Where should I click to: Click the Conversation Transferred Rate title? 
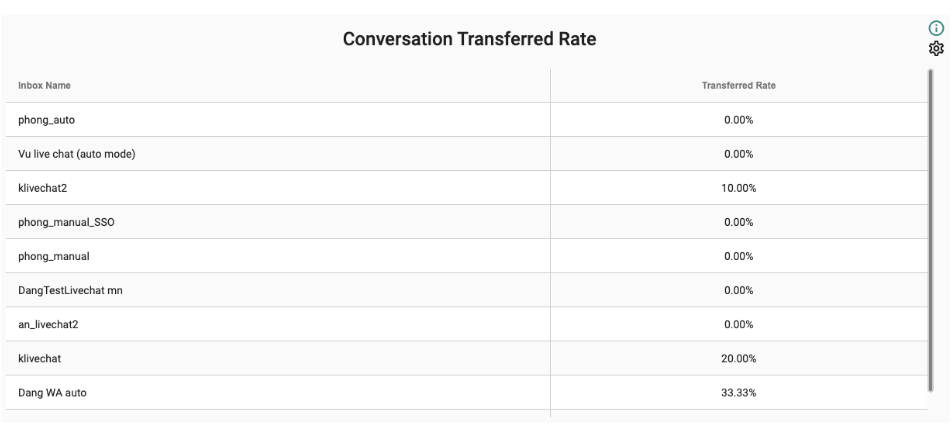tap(469, 39)
